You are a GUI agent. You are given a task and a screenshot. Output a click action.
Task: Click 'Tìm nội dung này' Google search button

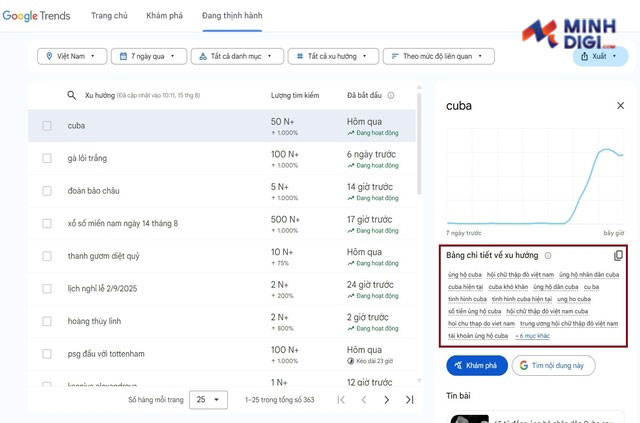(553, 365)
